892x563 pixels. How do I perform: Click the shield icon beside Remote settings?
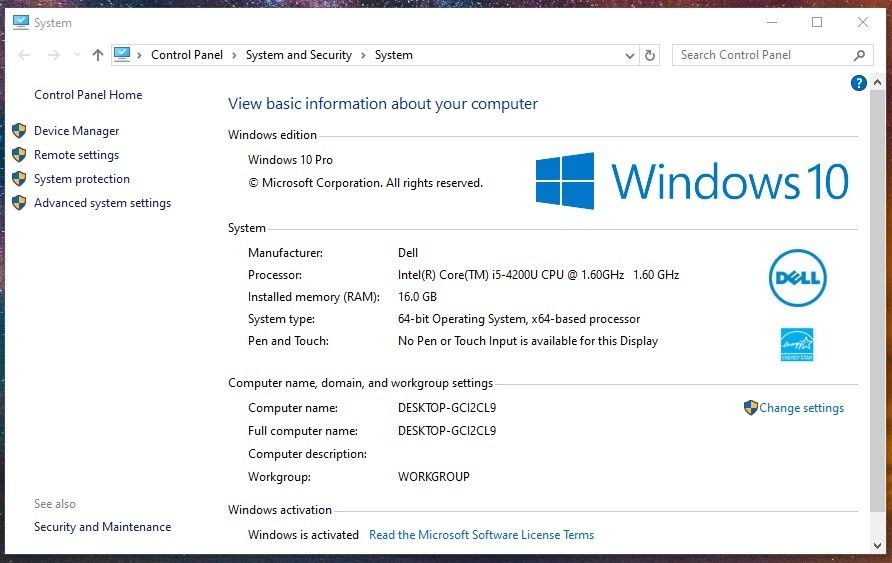click(19, 155)
